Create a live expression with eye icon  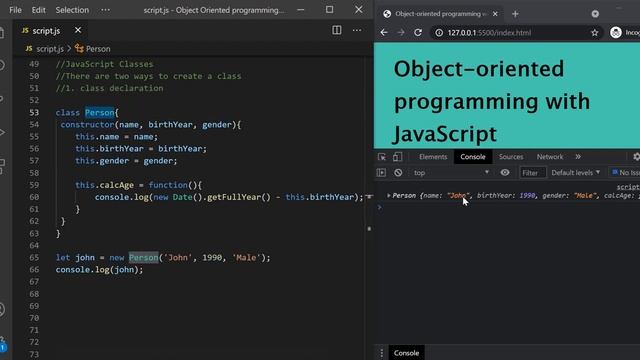pos(505,173)
